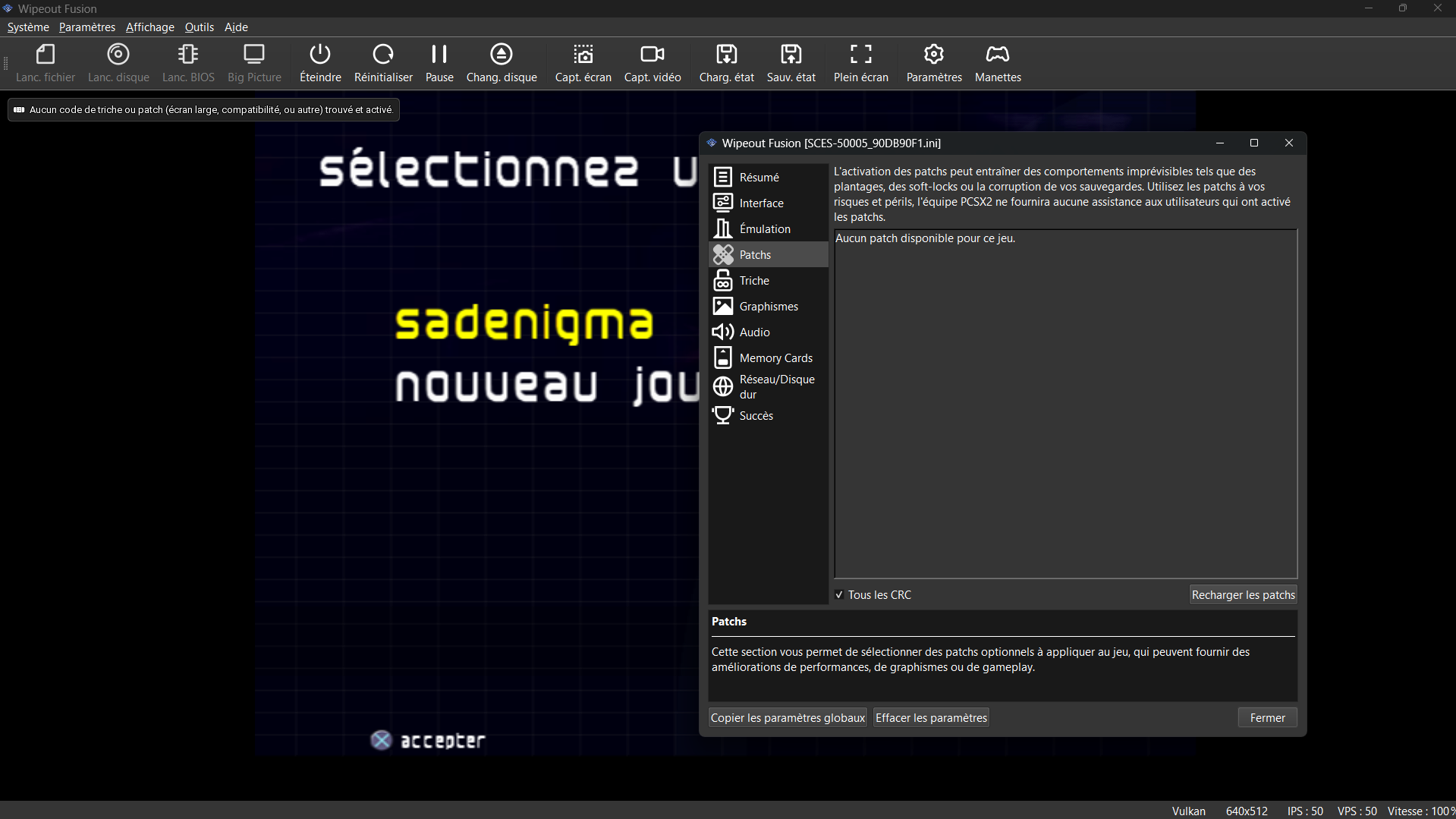Close the game properties dialog
Image resolution: width=1456 pixels, height=819 pixels.
(1288, 143)
